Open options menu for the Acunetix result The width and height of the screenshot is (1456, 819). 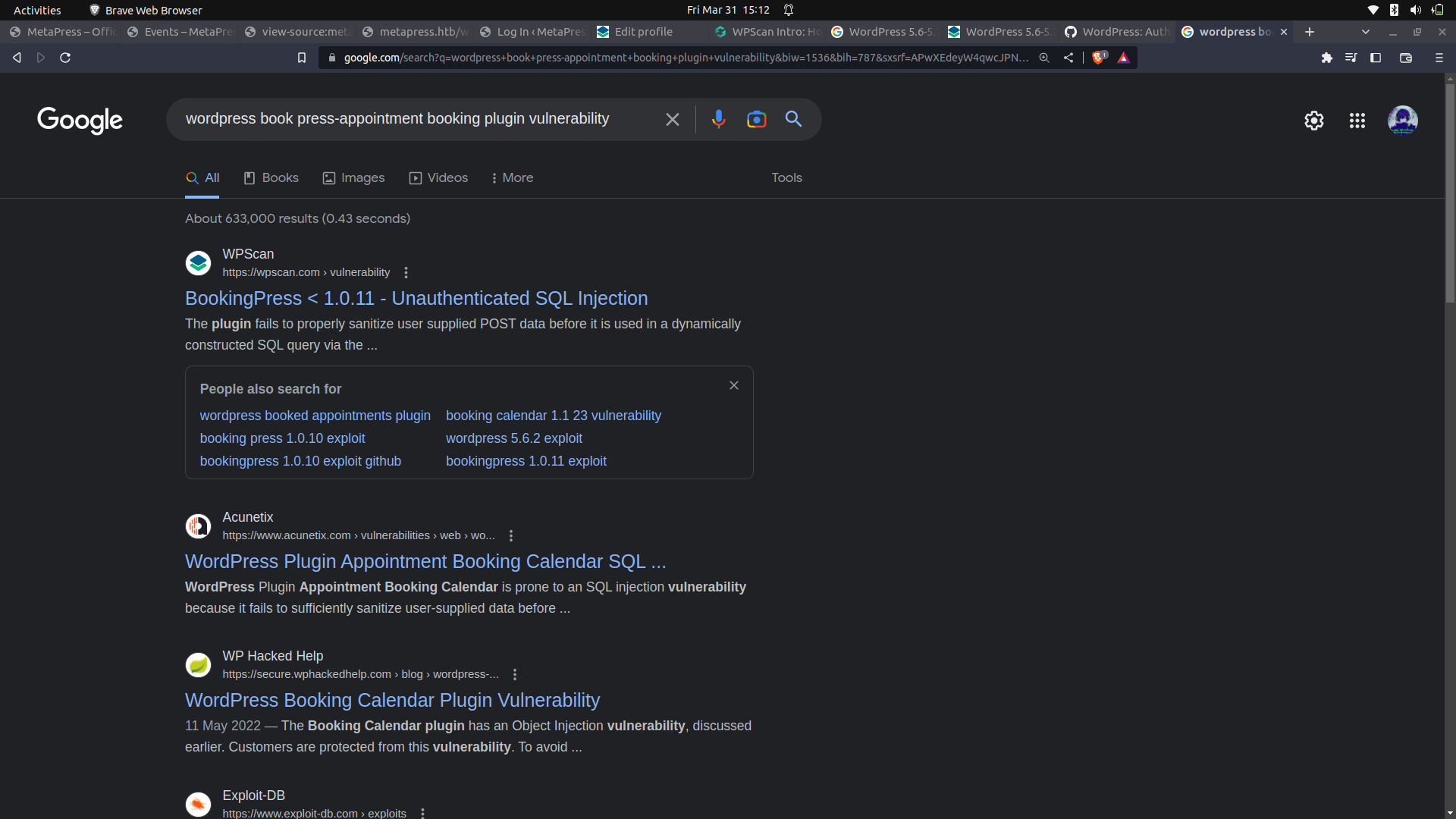pos(511,535)
